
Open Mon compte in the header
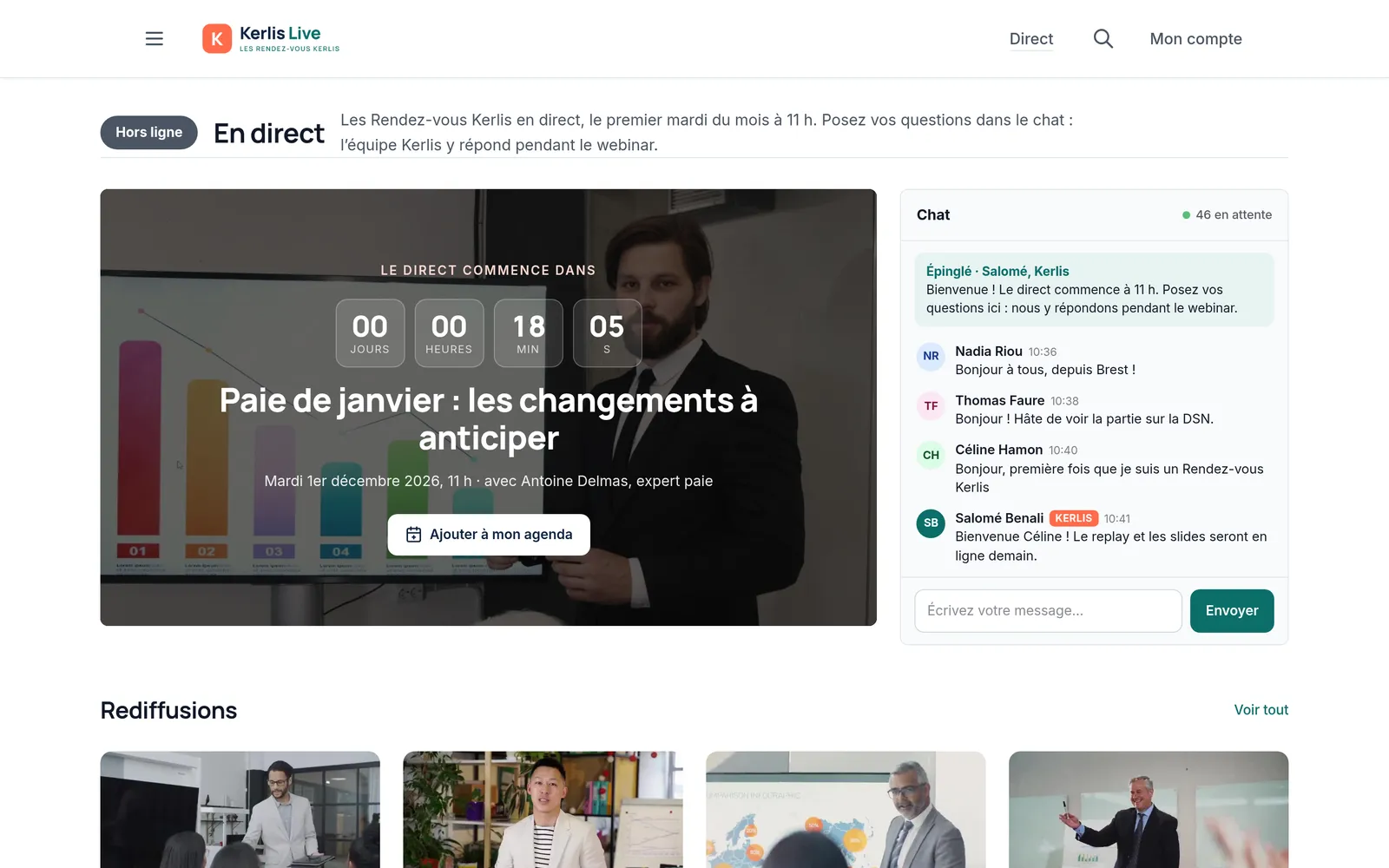pyautogui.click(x=1195, y=39)
